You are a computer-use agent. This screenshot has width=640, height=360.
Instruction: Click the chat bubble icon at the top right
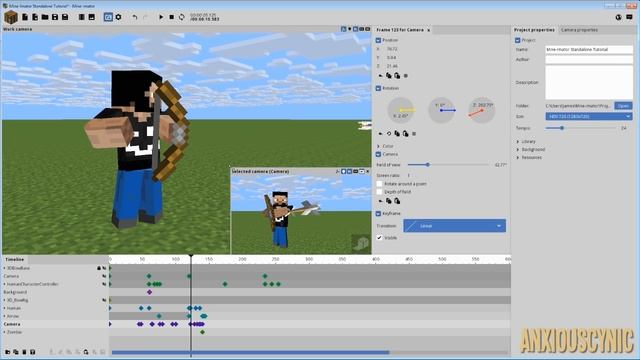pos(629,17)
